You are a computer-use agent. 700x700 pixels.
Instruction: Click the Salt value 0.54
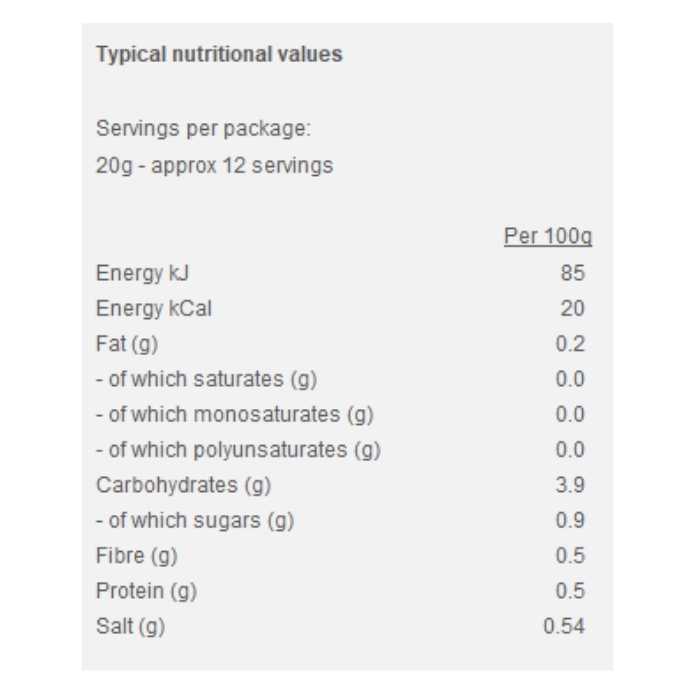564,627
